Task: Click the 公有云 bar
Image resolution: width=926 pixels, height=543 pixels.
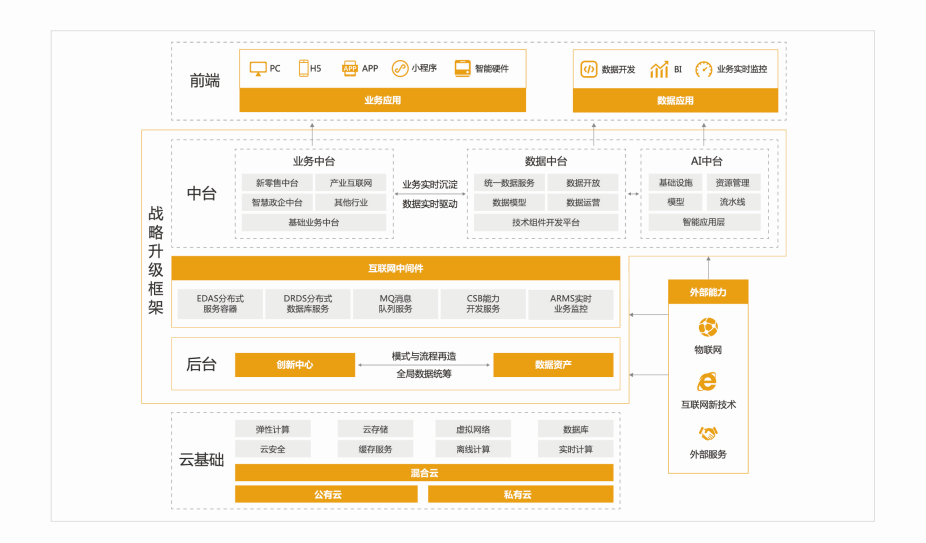Action: pos(327,494)
